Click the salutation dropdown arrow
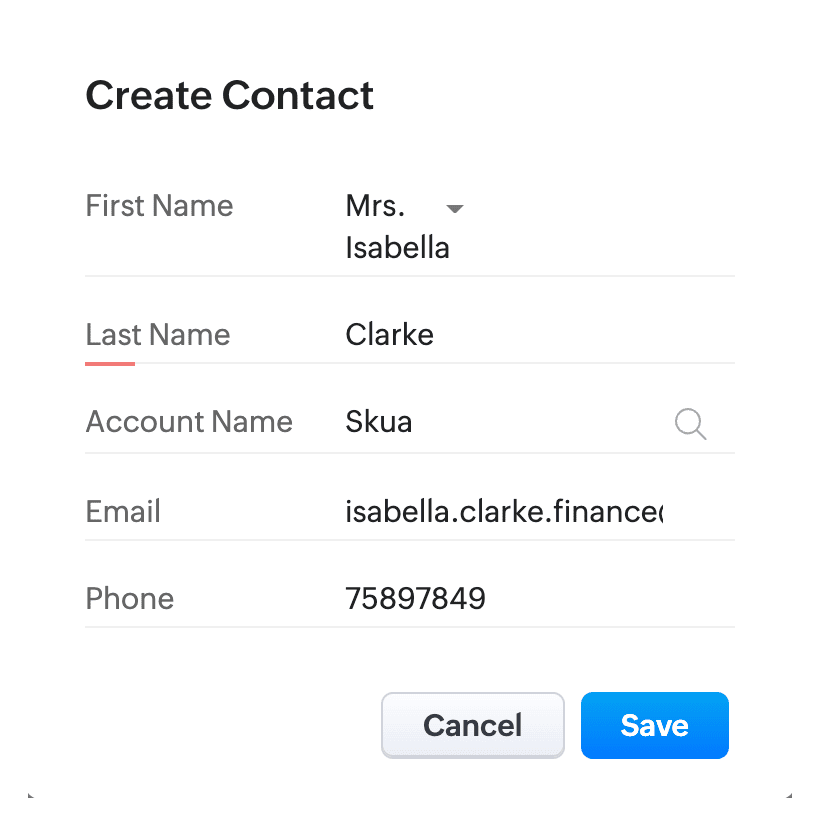 point(455,209)
